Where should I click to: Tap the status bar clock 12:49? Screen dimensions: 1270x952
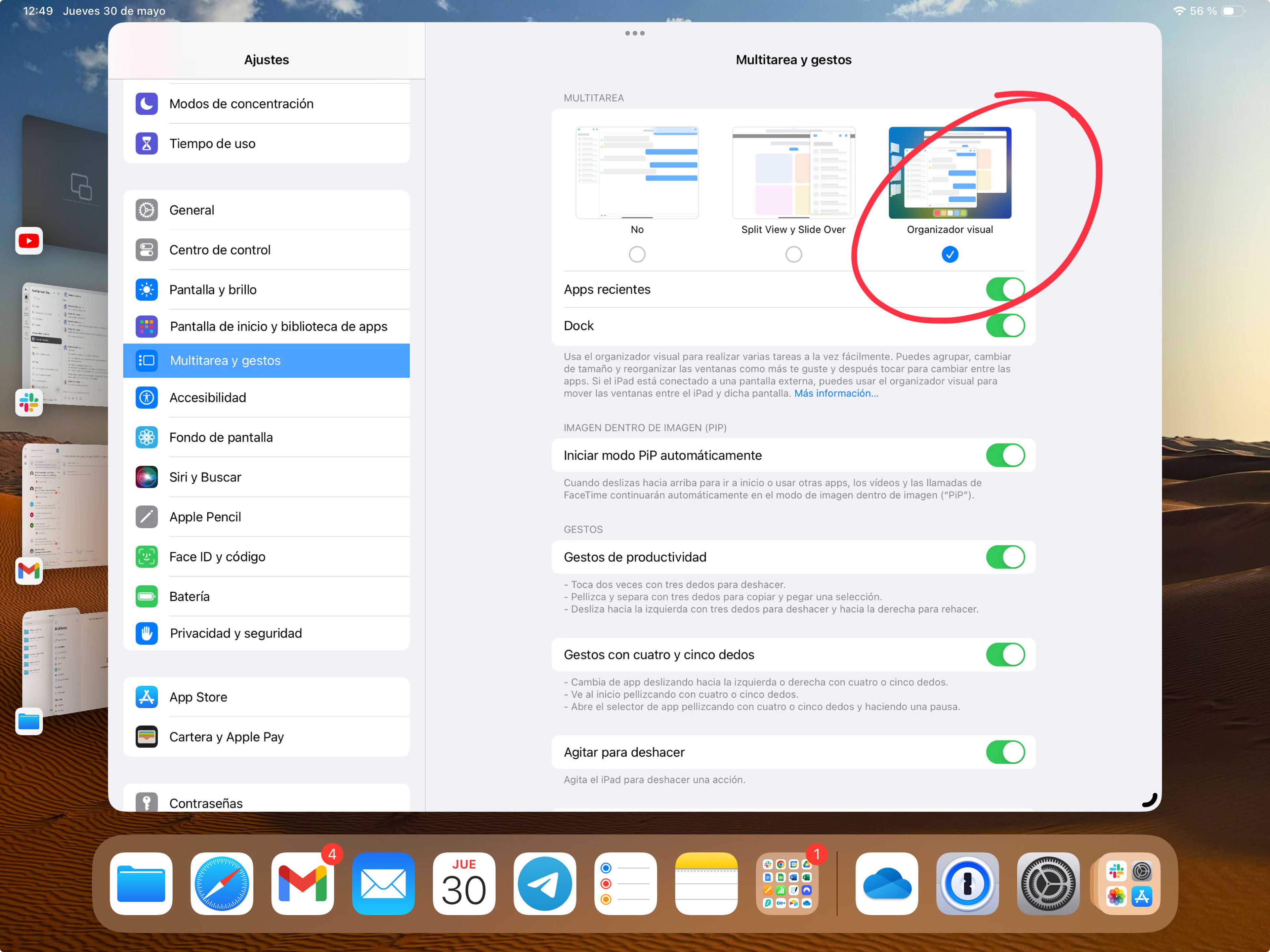[38, 11]
